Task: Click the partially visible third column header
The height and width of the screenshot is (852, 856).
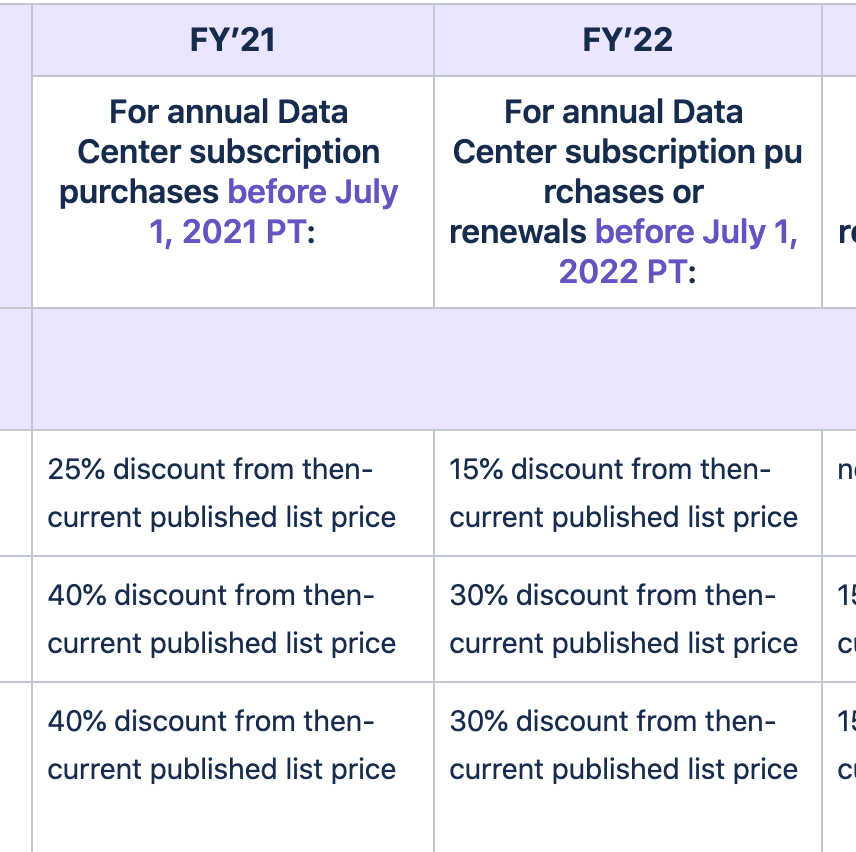Action: pyautogui.click(x=840, y=40)
